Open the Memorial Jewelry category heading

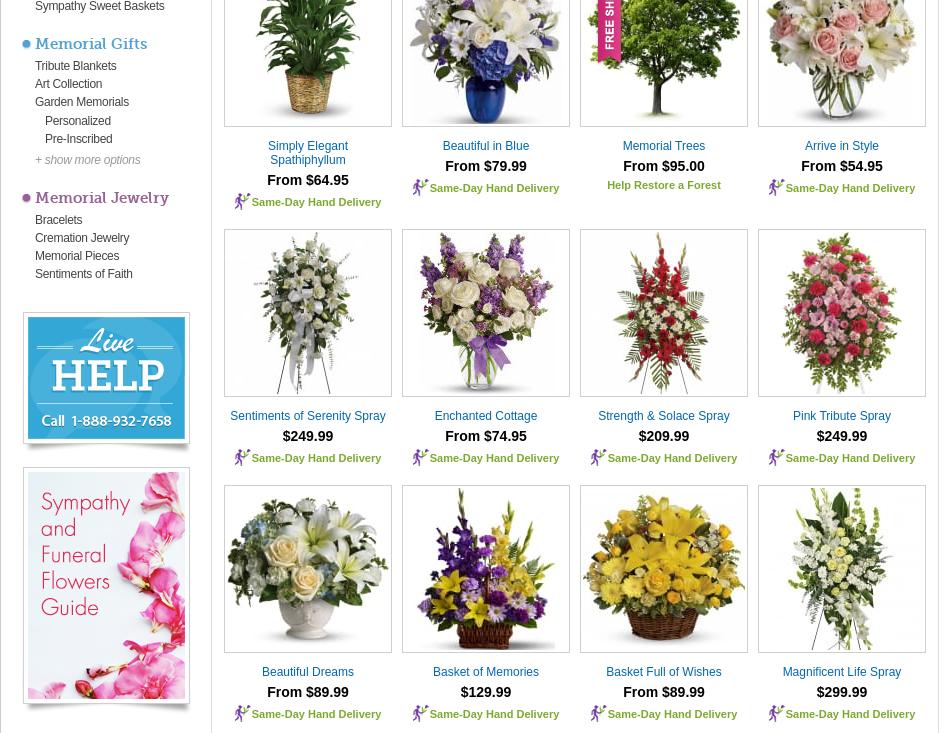point(102,198)
